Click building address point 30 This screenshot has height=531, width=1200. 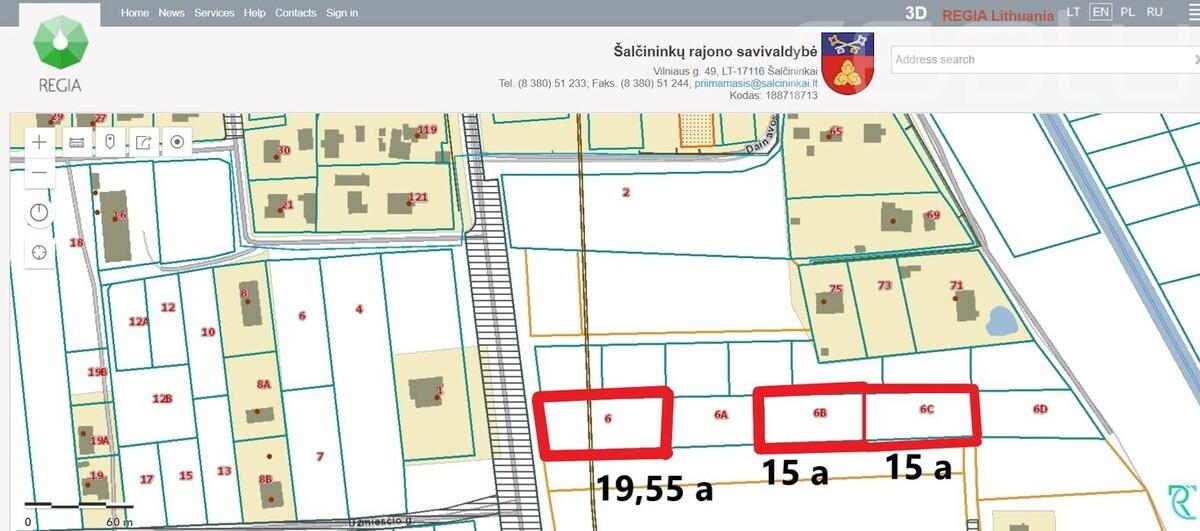point(283,151)
